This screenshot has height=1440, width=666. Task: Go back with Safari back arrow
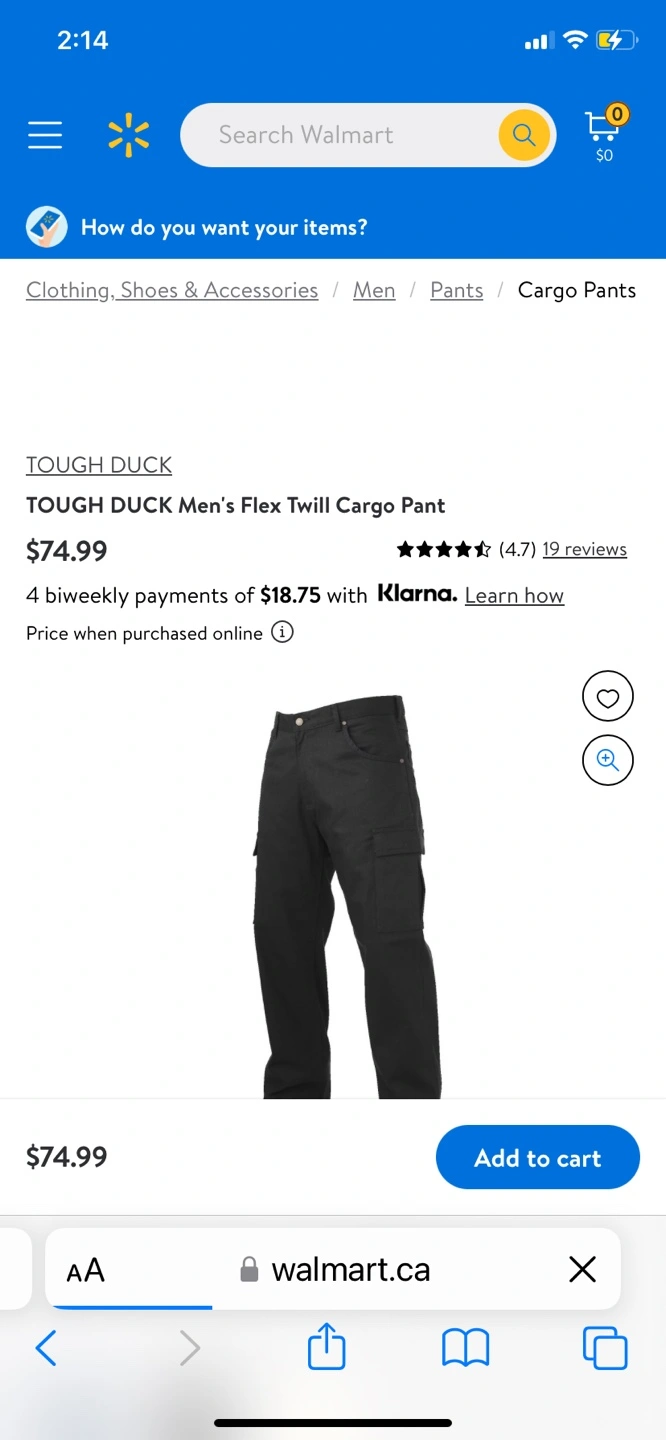[x=46, y=1348]
